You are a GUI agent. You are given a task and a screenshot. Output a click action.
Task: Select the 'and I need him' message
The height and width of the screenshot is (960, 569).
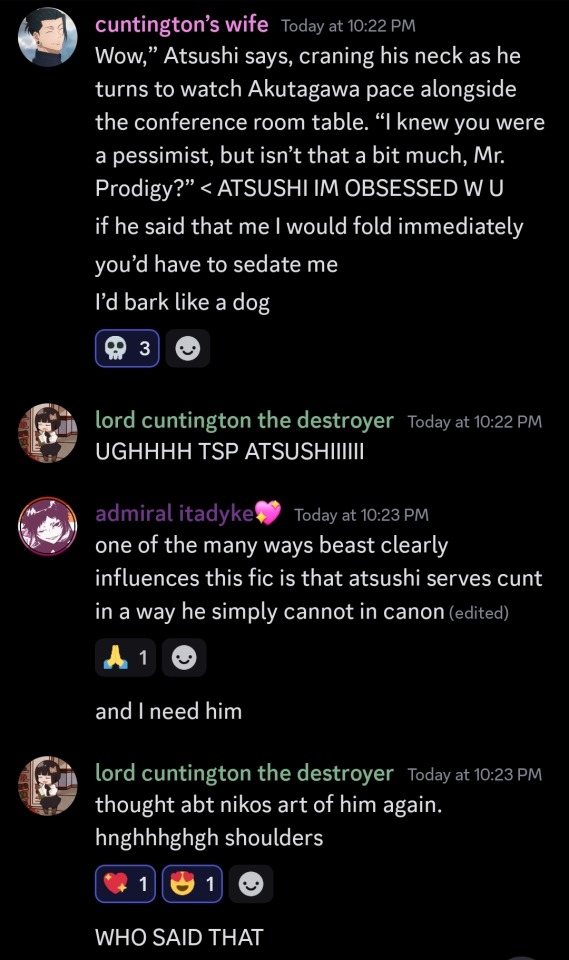click(x=168, y=711)
